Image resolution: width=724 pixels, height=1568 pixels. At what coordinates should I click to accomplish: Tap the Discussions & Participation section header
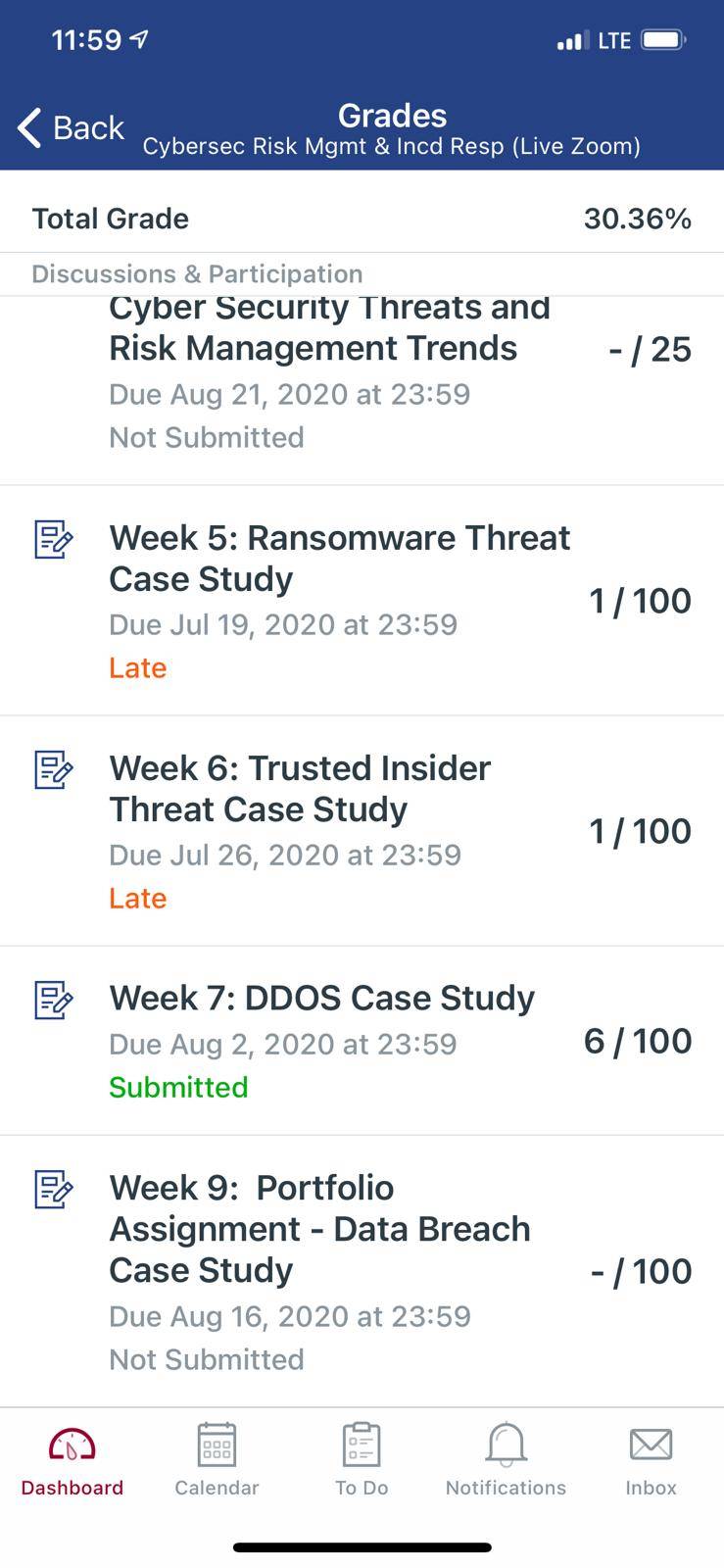click(197, 273)
